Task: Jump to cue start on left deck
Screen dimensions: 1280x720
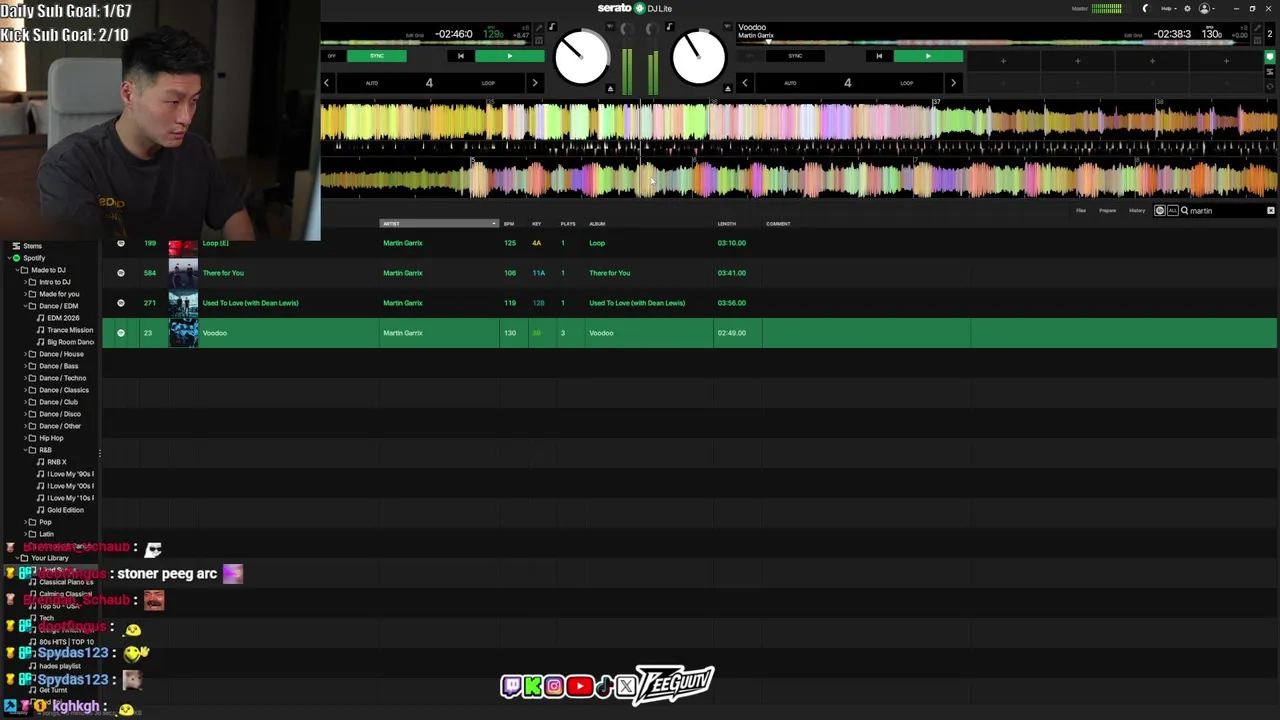Action: tap(461, 56)
